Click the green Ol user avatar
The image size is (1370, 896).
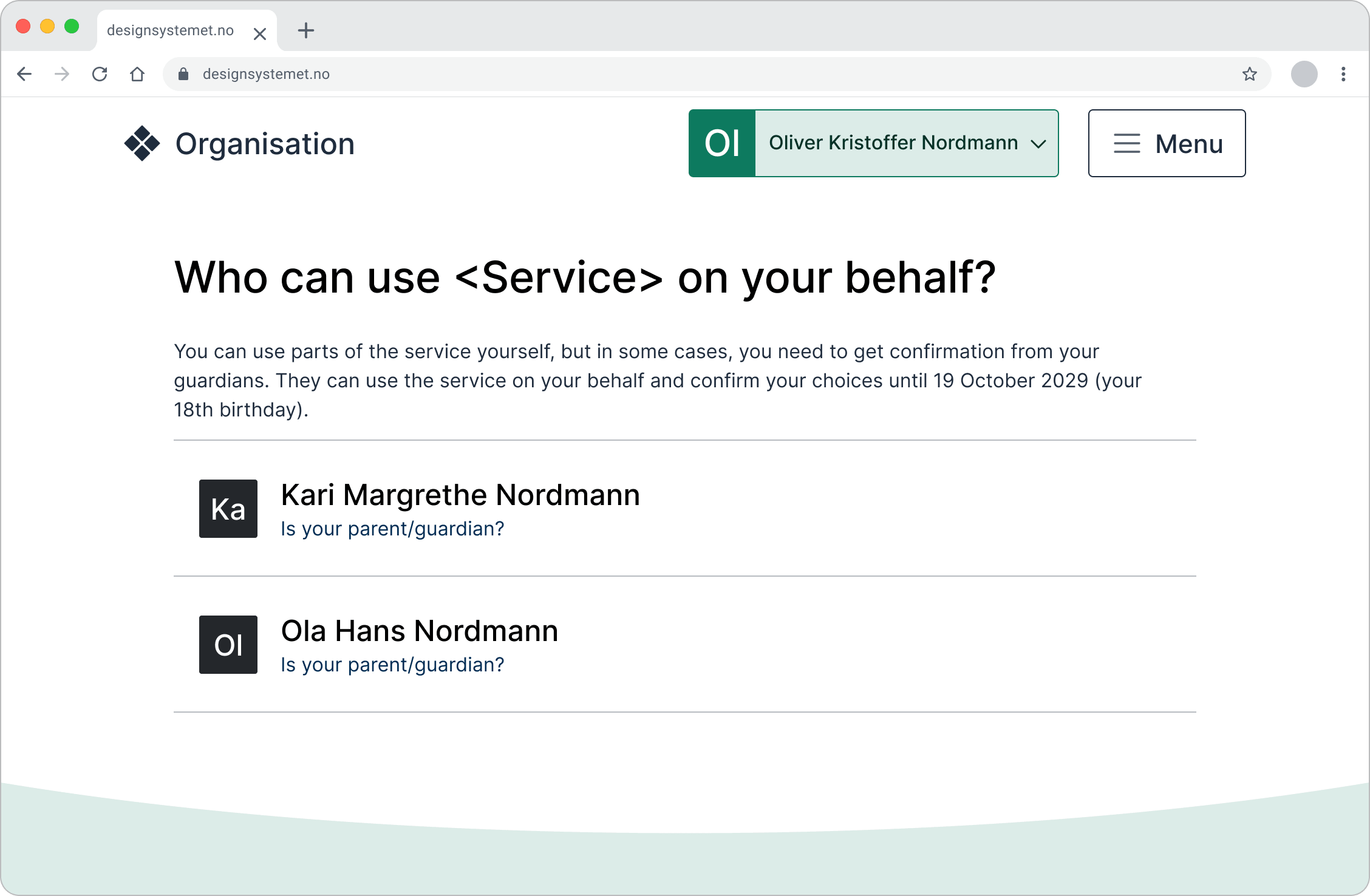point(722,143)
